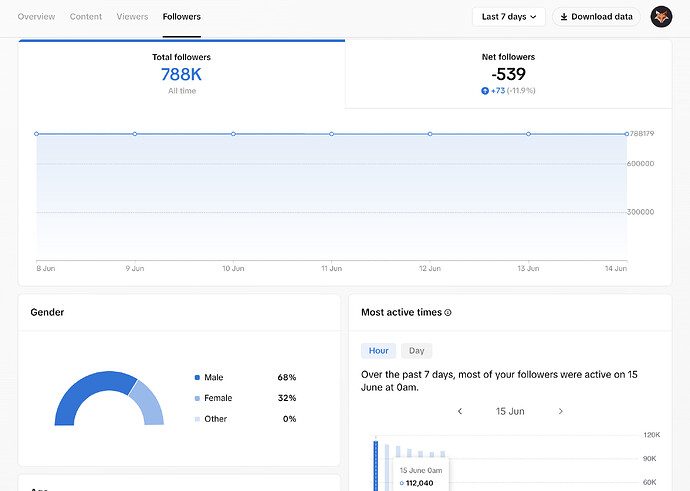Click the highlighted 0am bar in chart
This screenshot has height=491, width=690.
tap(375, 466)
